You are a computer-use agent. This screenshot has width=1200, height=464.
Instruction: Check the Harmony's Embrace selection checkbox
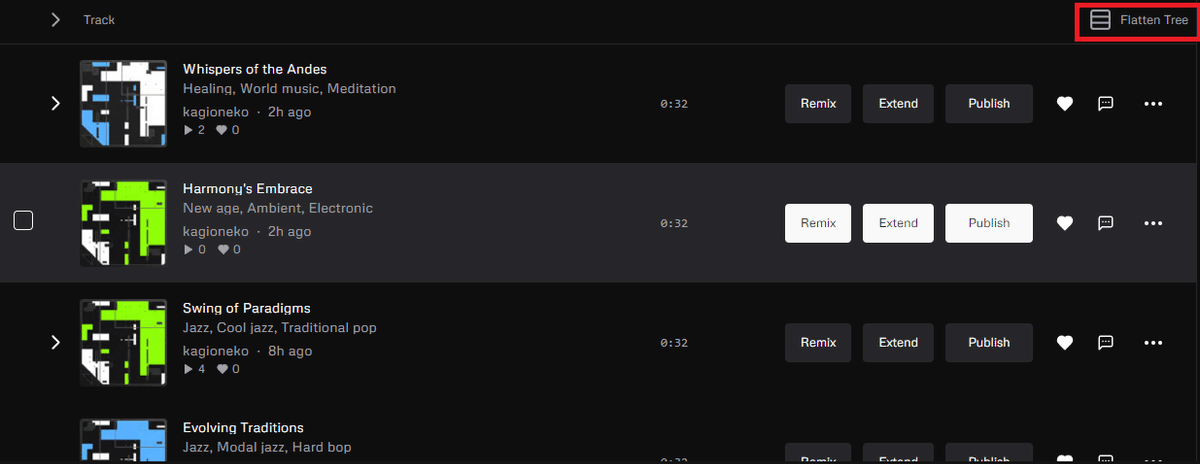click(23, 221)
